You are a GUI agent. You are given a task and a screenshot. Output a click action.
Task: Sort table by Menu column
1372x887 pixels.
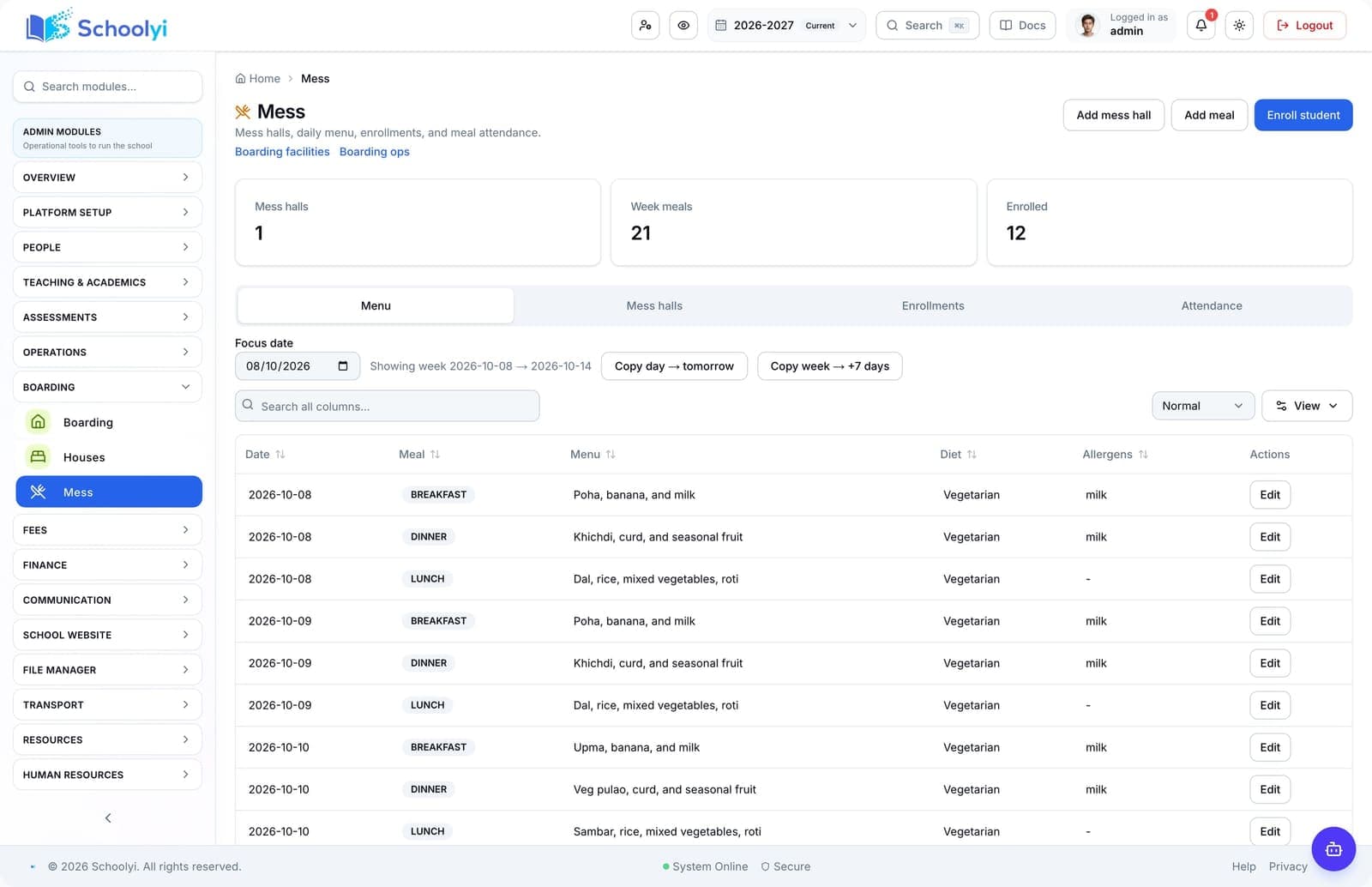(x=593, y=454)
